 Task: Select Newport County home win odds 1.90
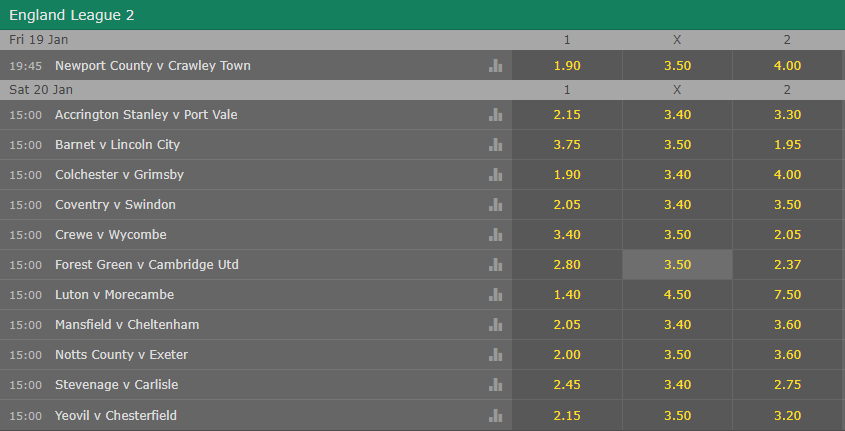(x=567, y=65)
